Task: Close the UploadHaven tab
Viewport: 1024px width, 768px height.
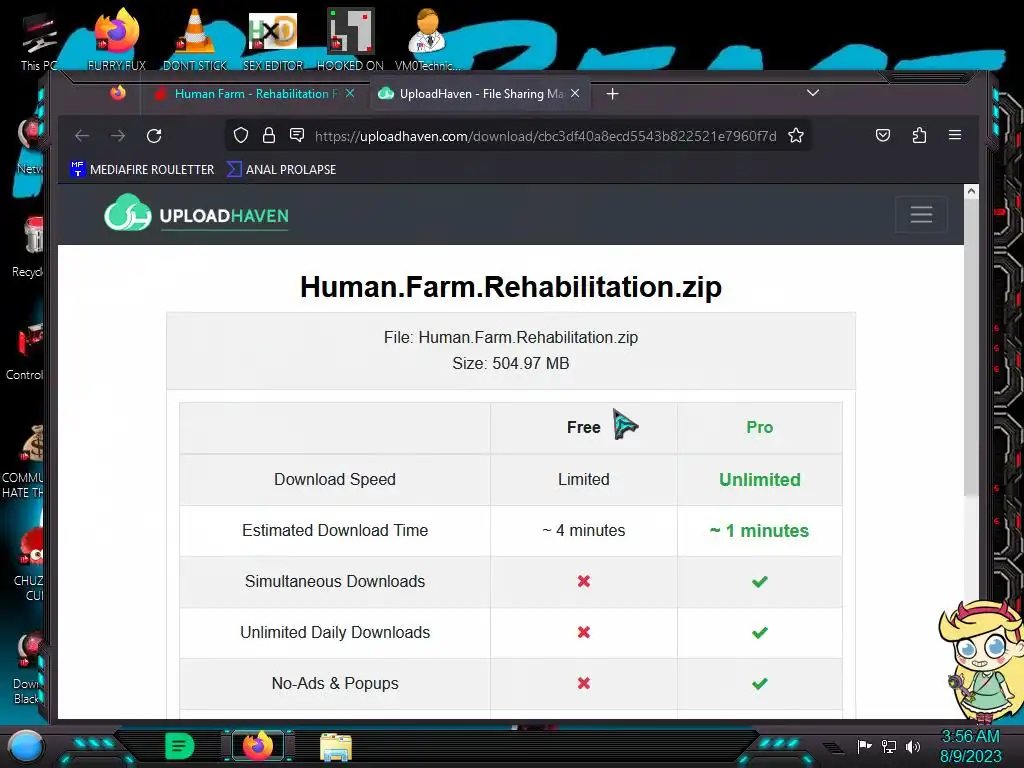Action: tap(575, 93)
